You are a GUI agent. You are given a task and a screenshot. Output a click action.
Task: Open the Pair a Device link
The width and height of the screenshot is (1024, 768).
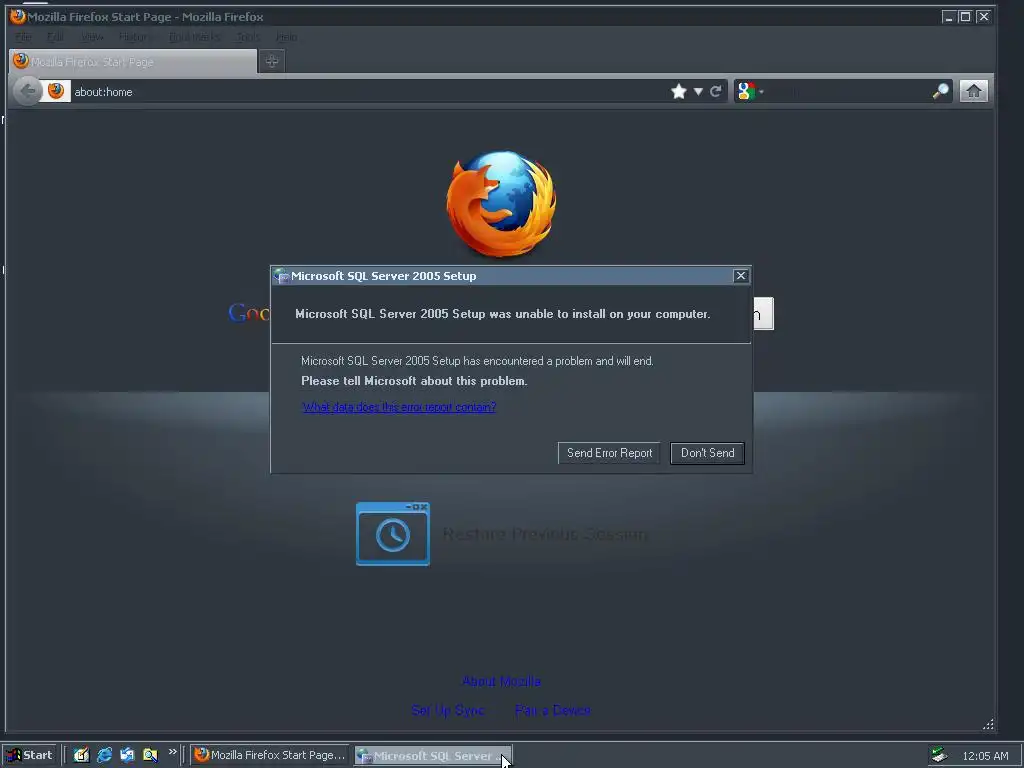pyautogui.click(x=552, y=710)
